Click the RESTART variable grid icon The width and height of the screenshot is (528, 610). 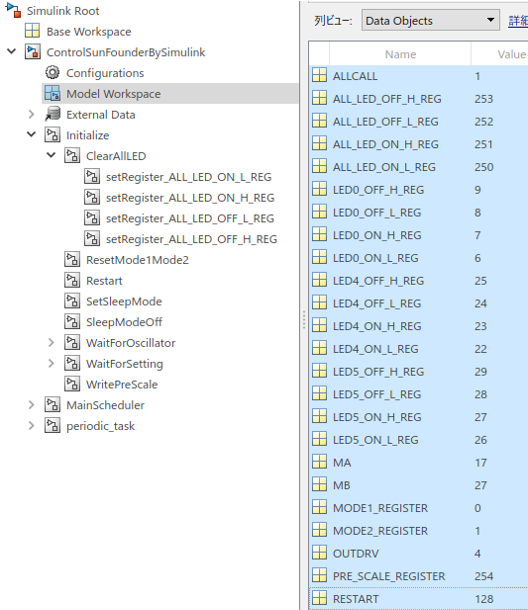[x=319, y=598]
